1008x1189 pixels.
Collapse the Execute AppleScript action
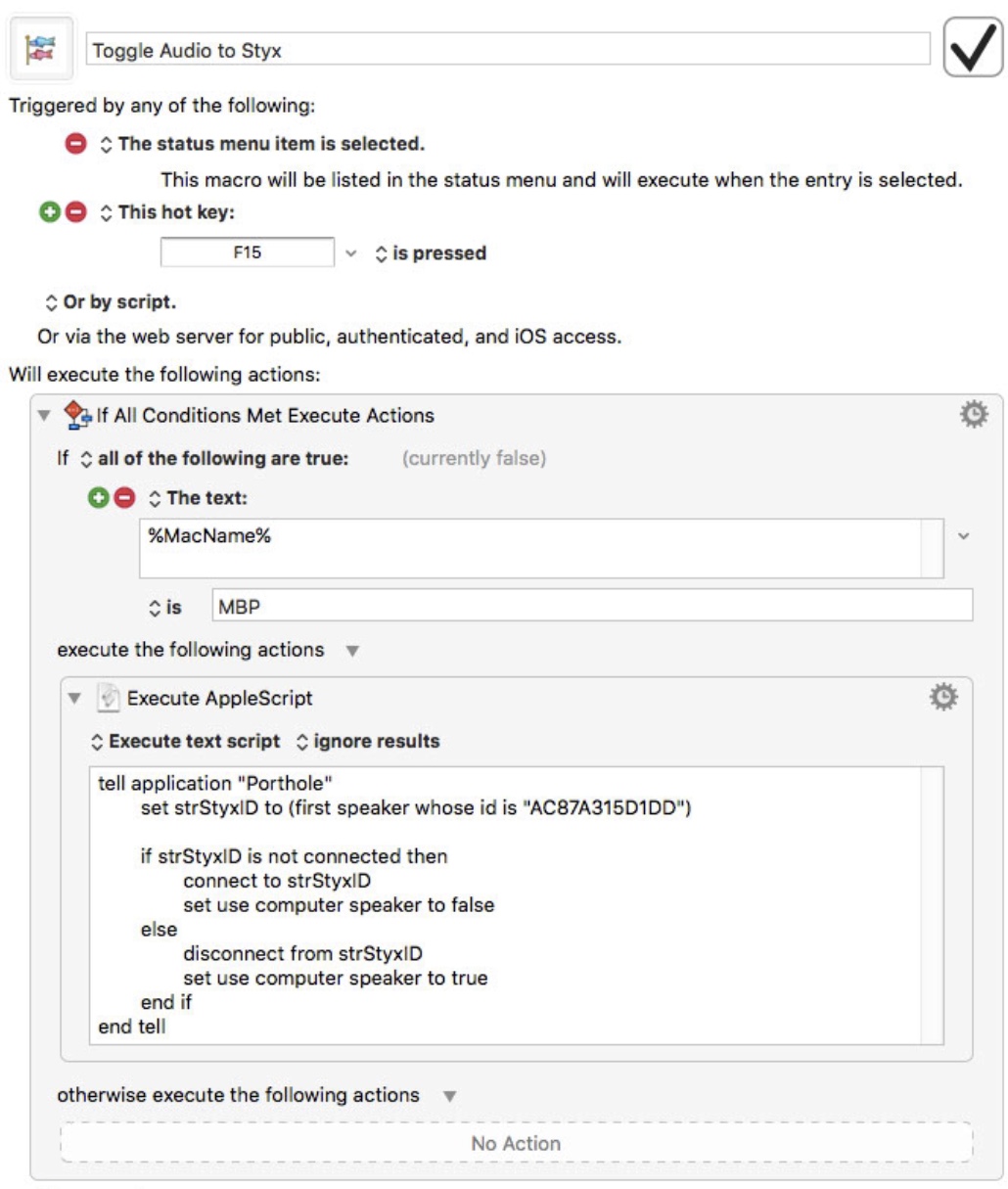coord(73,699)
